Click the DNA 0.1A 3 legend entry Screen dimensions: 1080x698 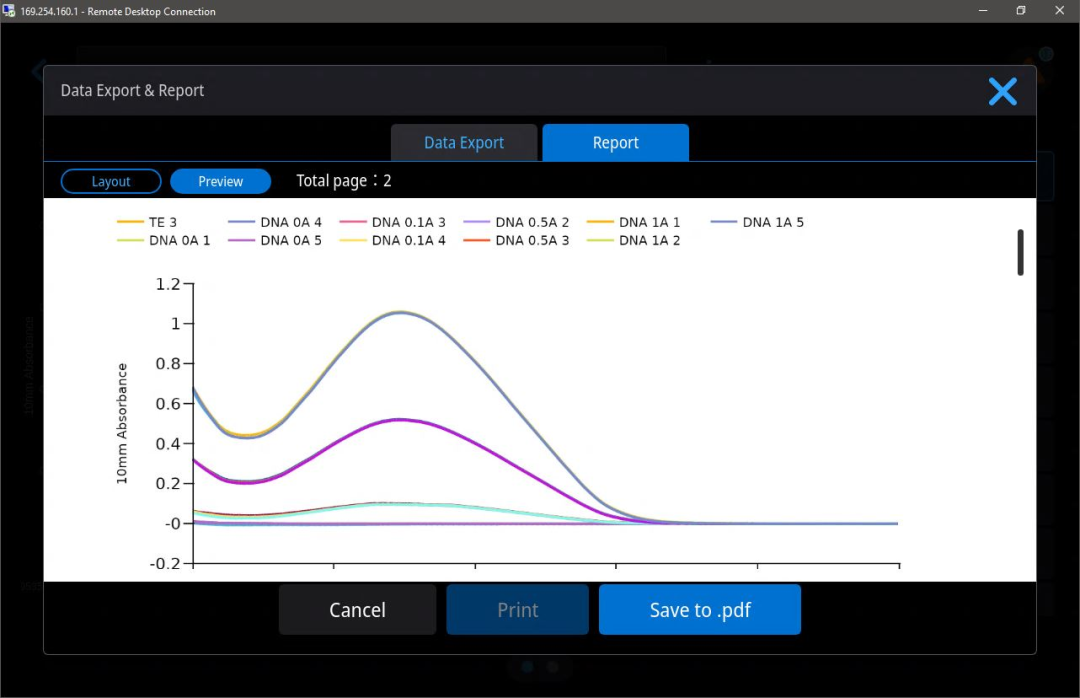click(393, 222)
